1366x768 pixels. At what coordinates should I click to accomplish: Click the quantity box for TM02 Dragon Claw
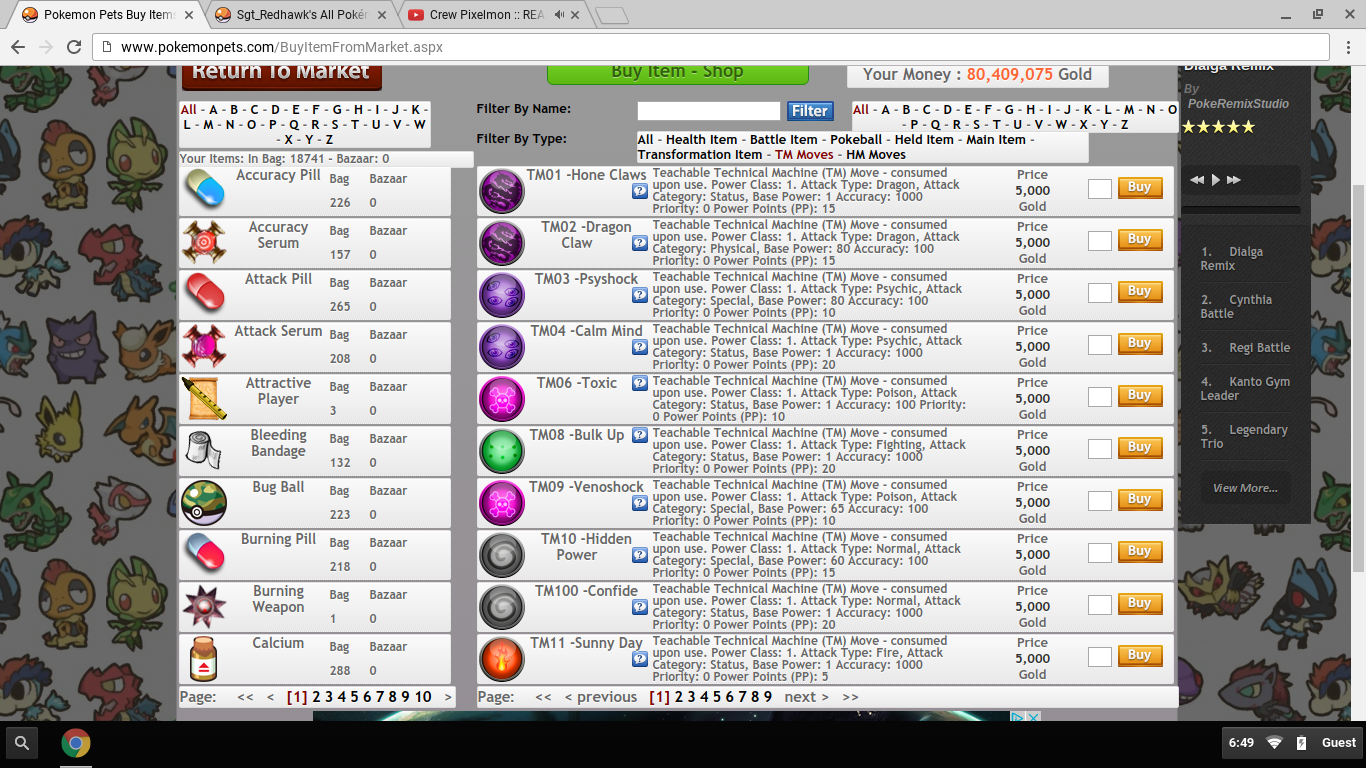(1100, 240)
